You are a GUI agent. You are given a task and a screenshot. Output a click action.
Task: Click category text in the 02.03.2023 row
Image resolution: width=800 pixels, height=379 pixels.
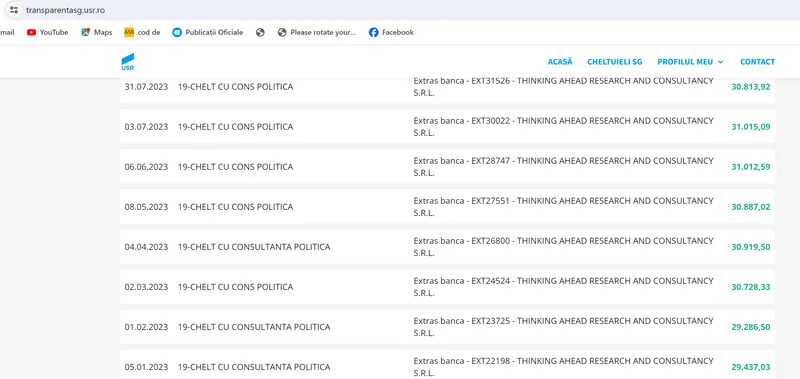click(236, 287)
